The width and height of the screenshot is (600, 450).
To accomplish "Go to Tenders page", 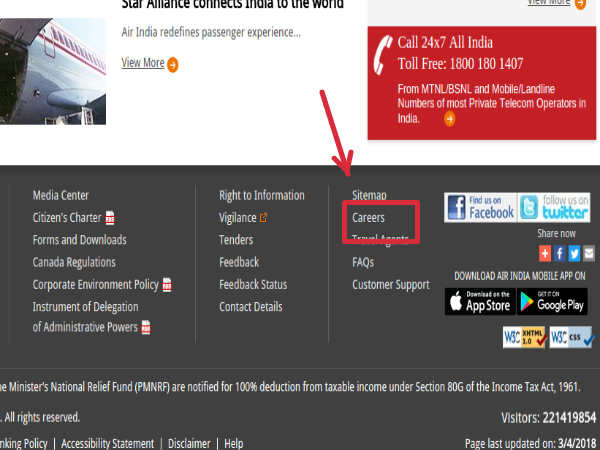I will point(236,240).
